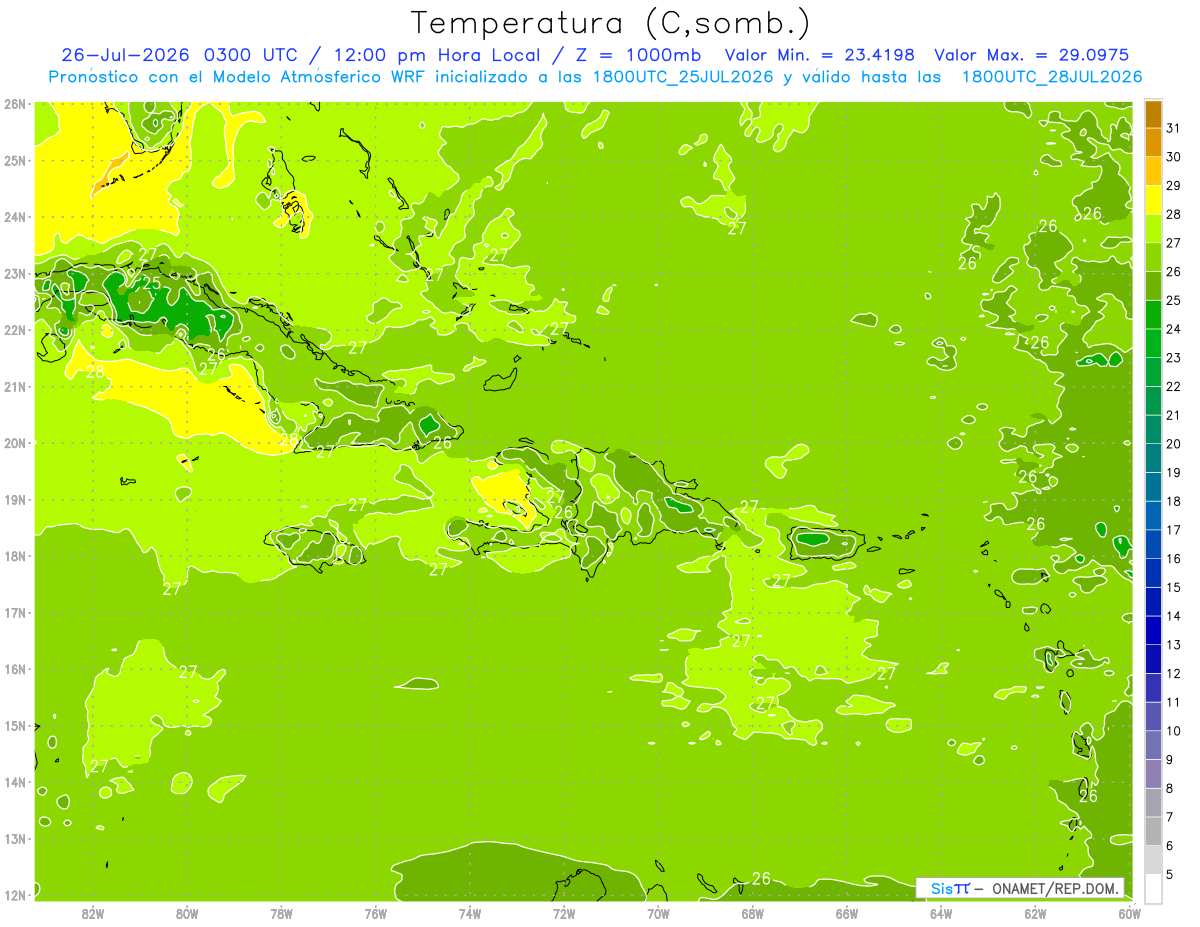Click the '25' contour label over Cuba

pos(151,283)
